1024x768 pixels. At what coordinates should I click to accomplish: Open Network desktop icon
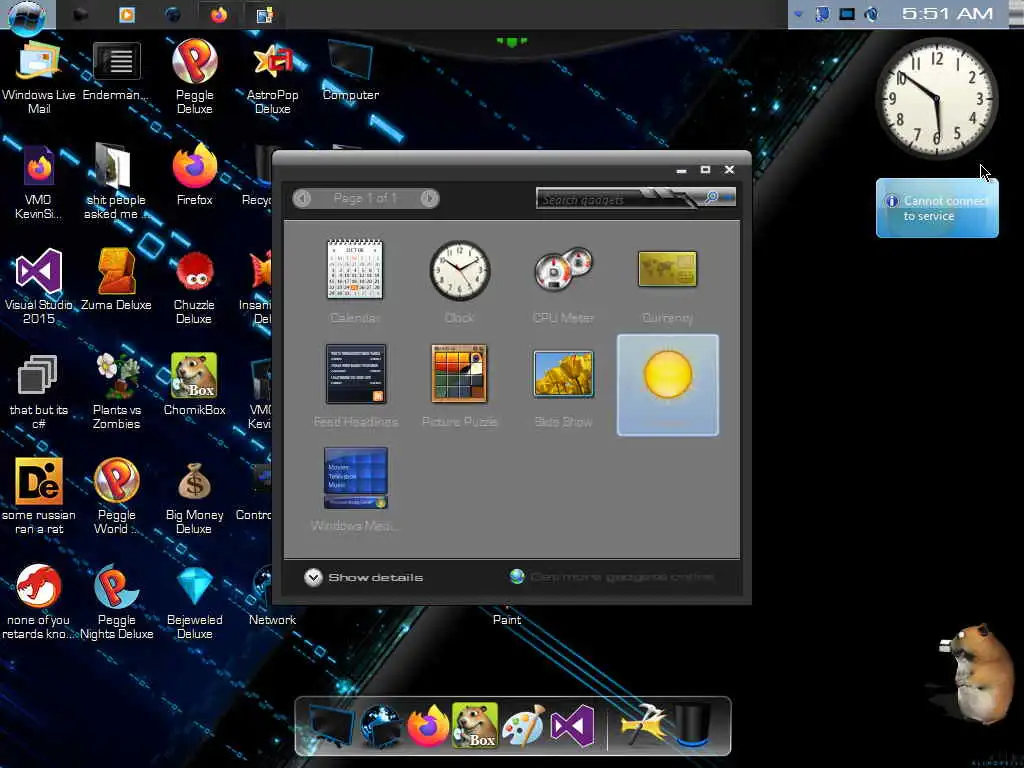[272, 596]
